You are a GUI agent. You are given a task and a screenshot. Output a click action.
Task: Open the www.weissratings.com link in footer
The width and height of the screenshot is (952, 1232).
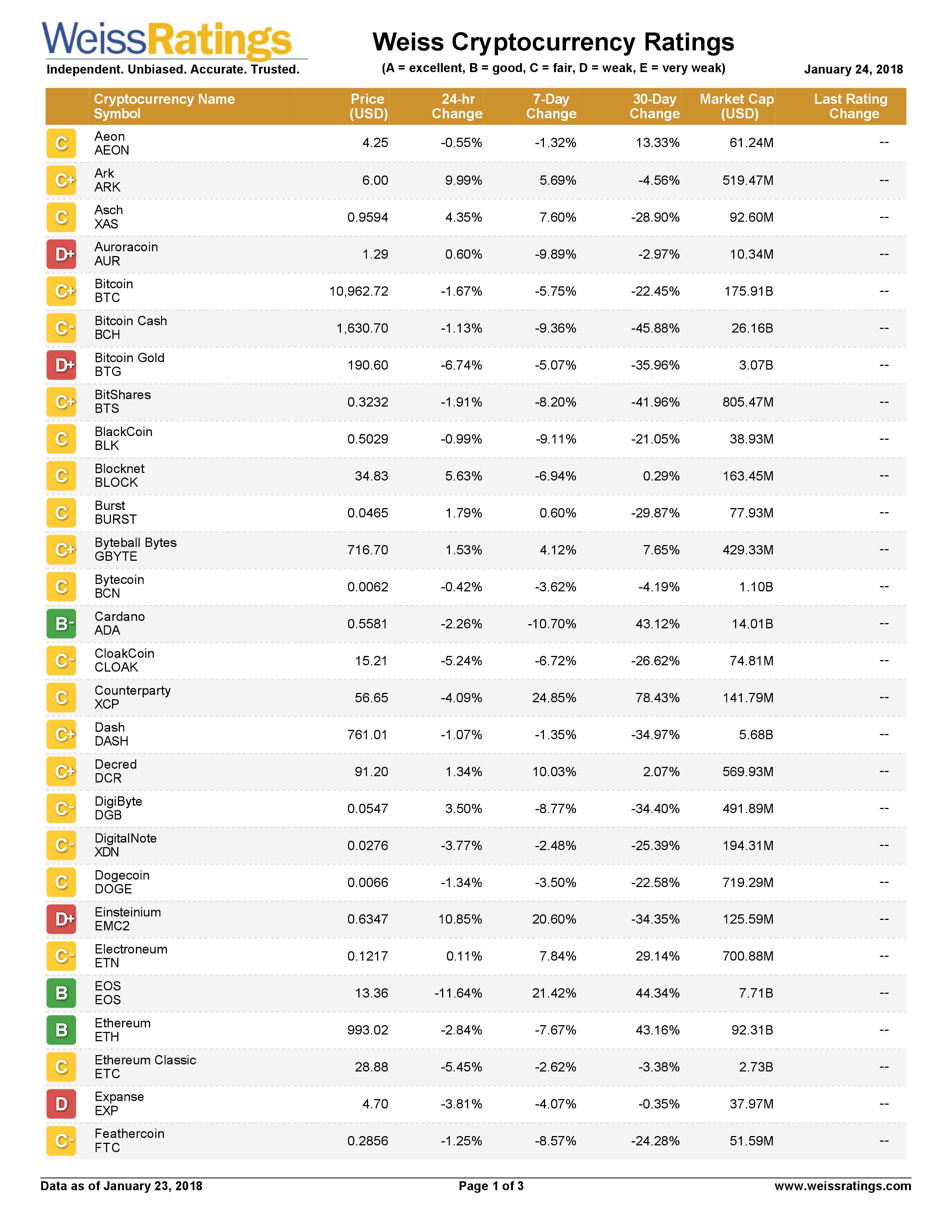click(843, 1186)
